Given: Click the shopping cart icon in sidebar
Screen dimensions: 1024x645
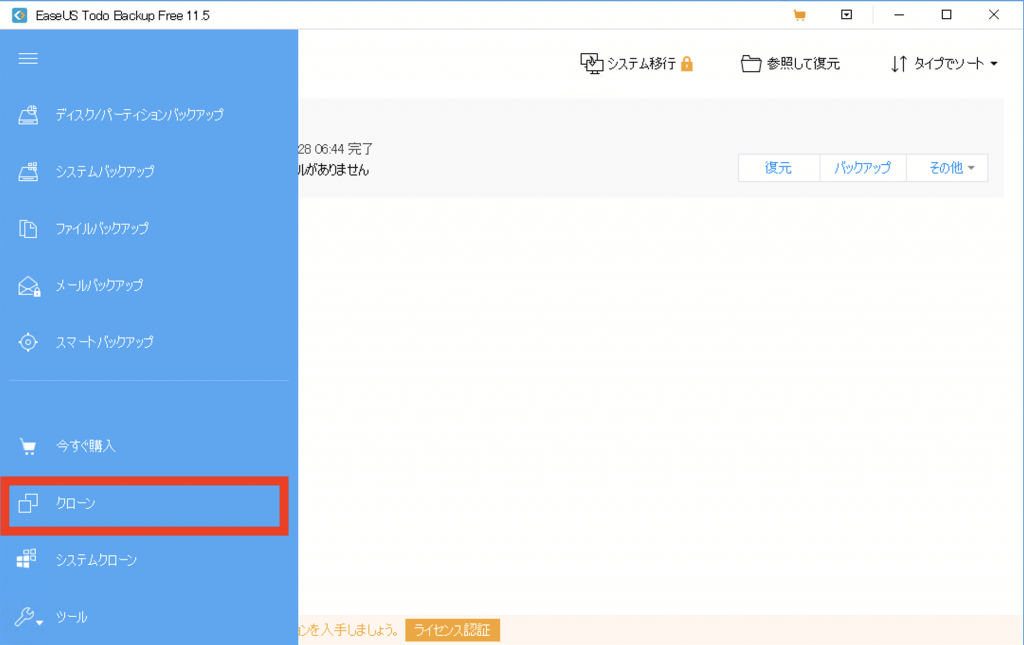Looking at the screenshot, I should (x=28, y=446).
